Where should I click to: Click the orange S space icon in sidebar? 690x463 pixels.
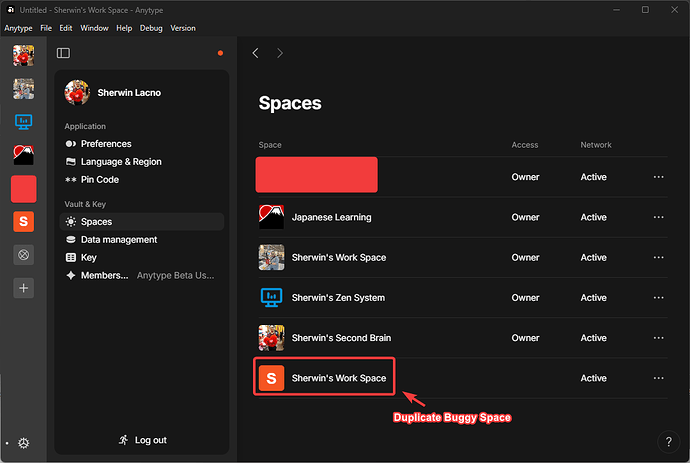click(23, 221)
